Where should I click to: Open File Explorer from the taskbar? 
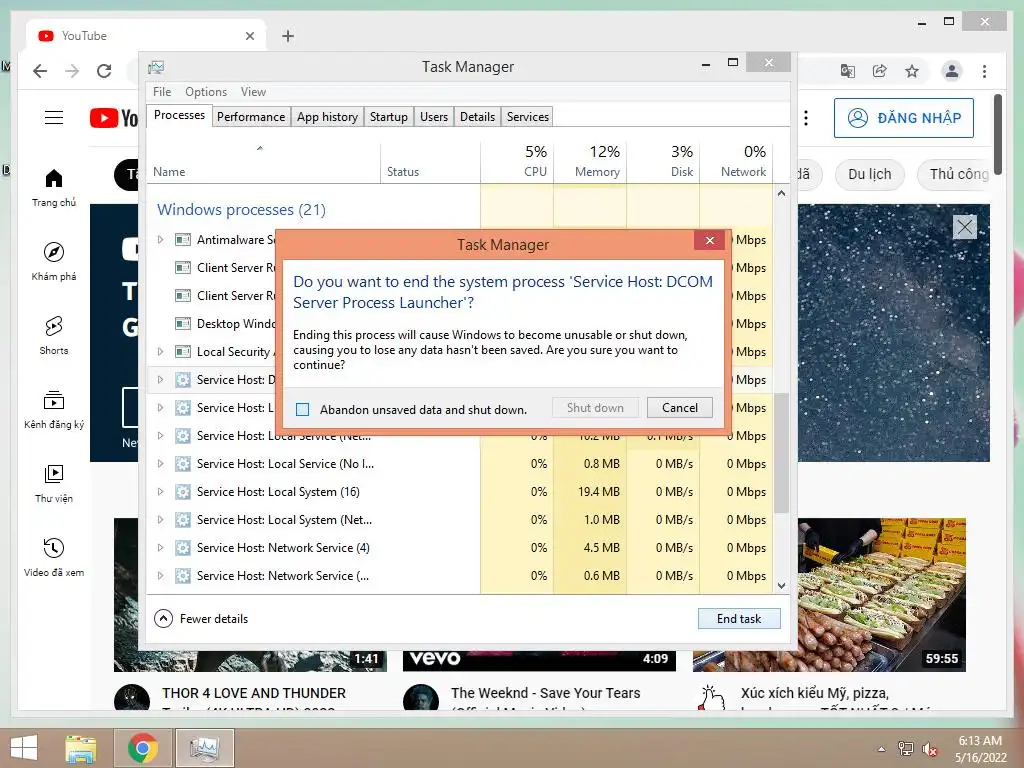[x=81, y=748]
